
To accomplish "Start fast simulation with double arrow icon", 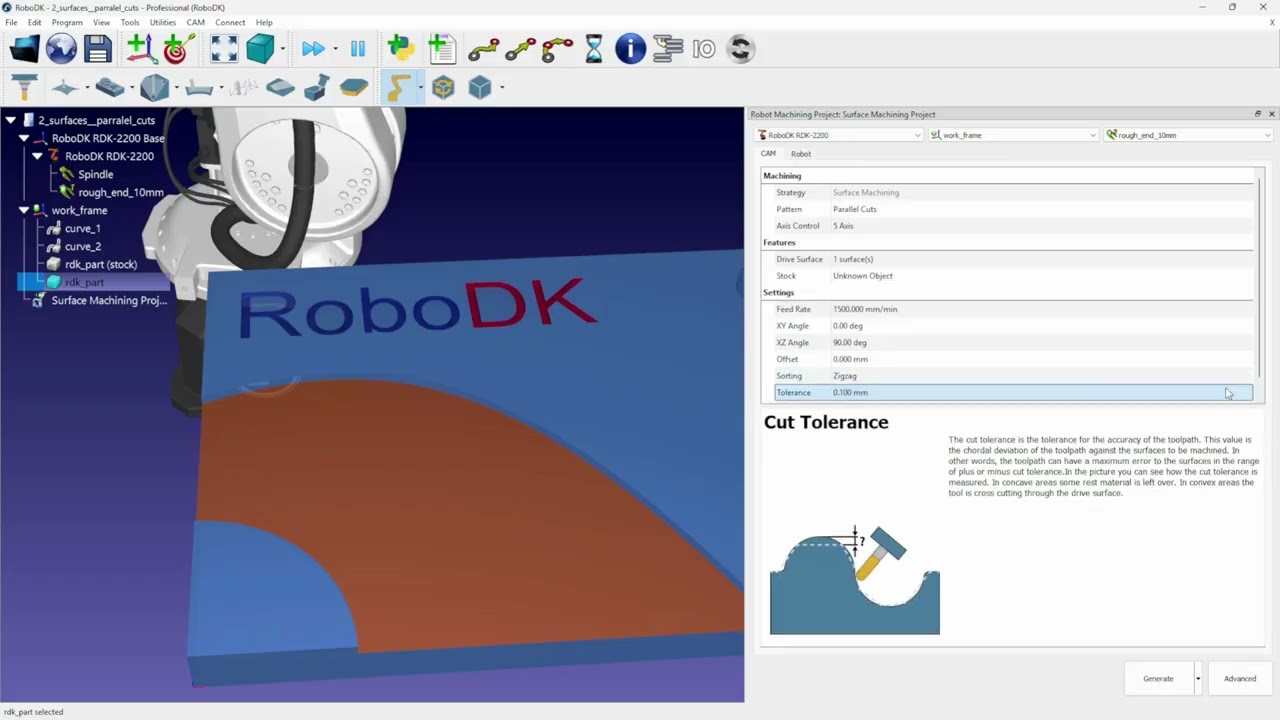I will pos(313,48).
